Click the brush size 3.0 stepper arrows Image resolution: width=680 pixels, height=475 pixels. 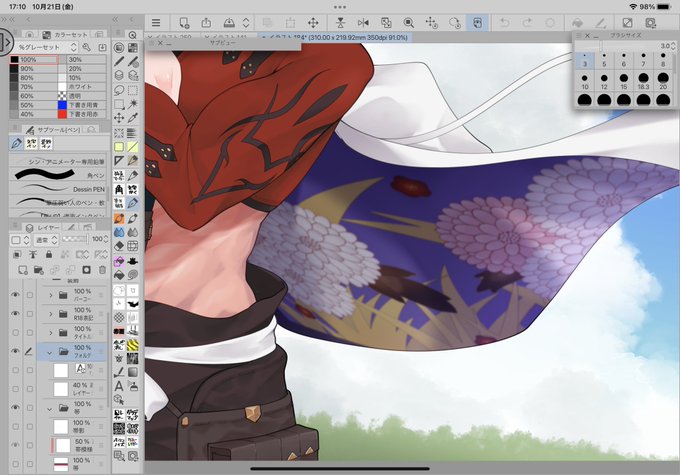673,46
